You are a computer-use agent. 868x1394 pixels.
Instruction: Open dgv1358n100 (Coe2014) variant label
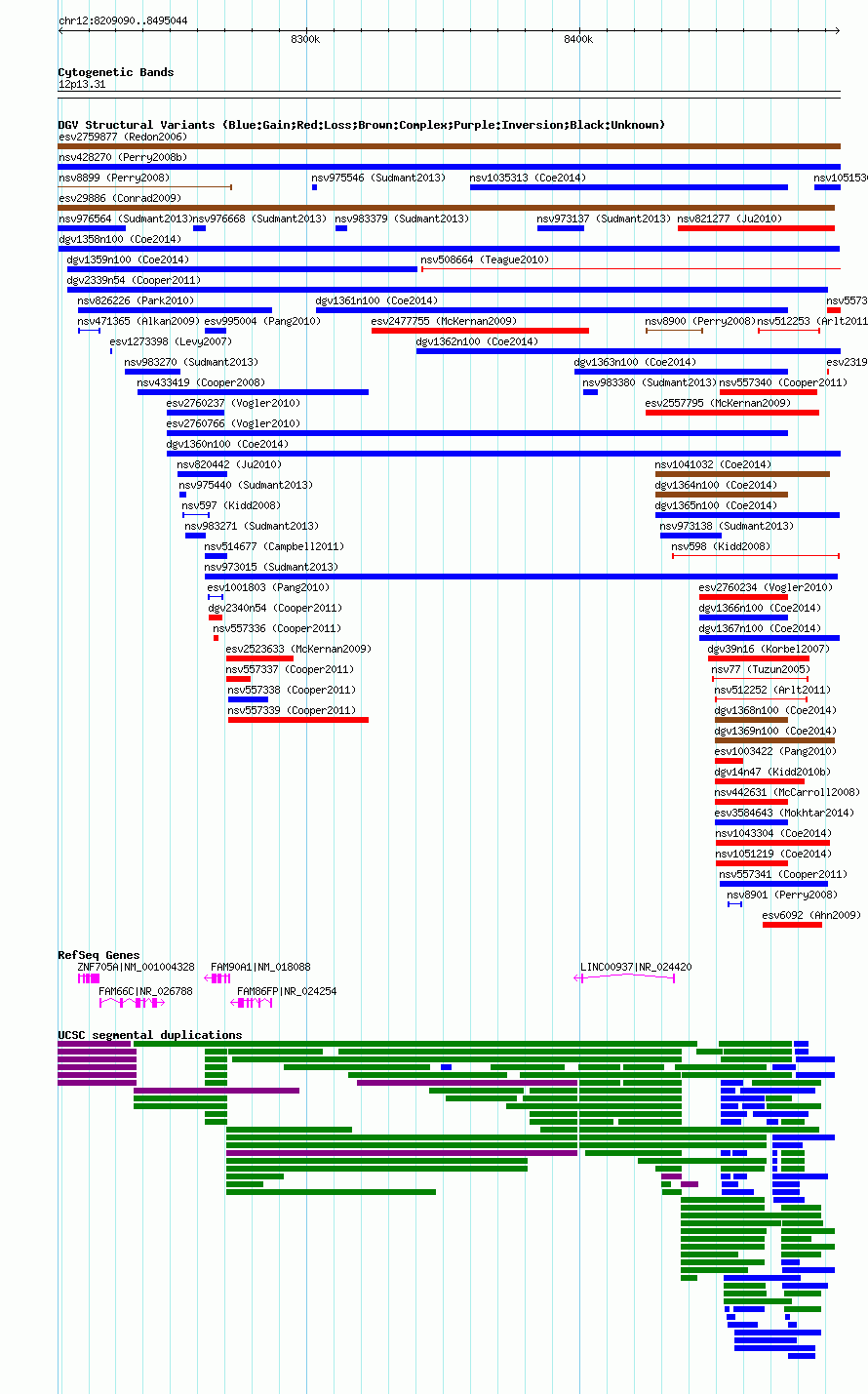(120, 239)
